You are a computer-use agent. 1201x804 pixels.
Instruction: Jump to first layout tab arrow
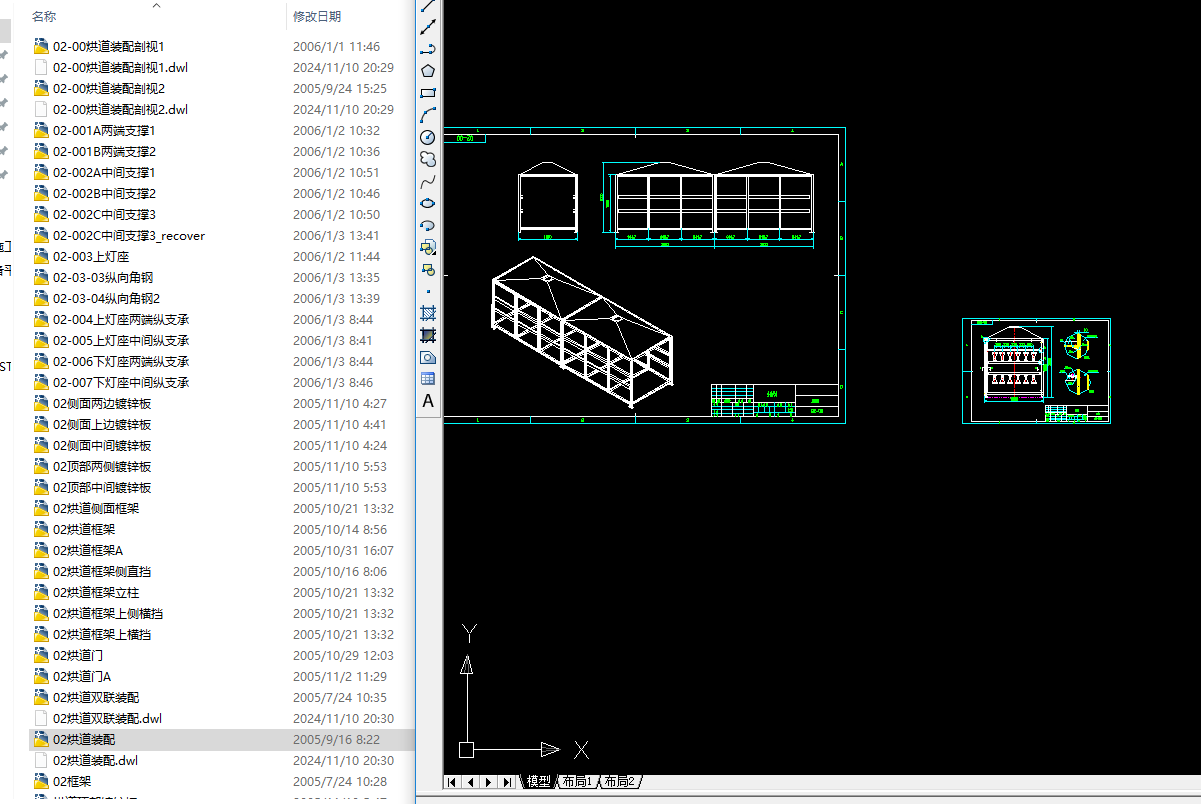(x=452, y=781)
